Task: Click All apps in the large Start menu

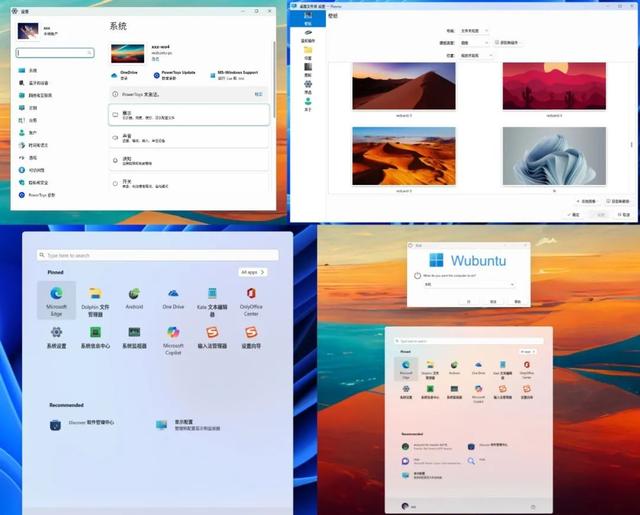Action: click(x=253, y=272)
